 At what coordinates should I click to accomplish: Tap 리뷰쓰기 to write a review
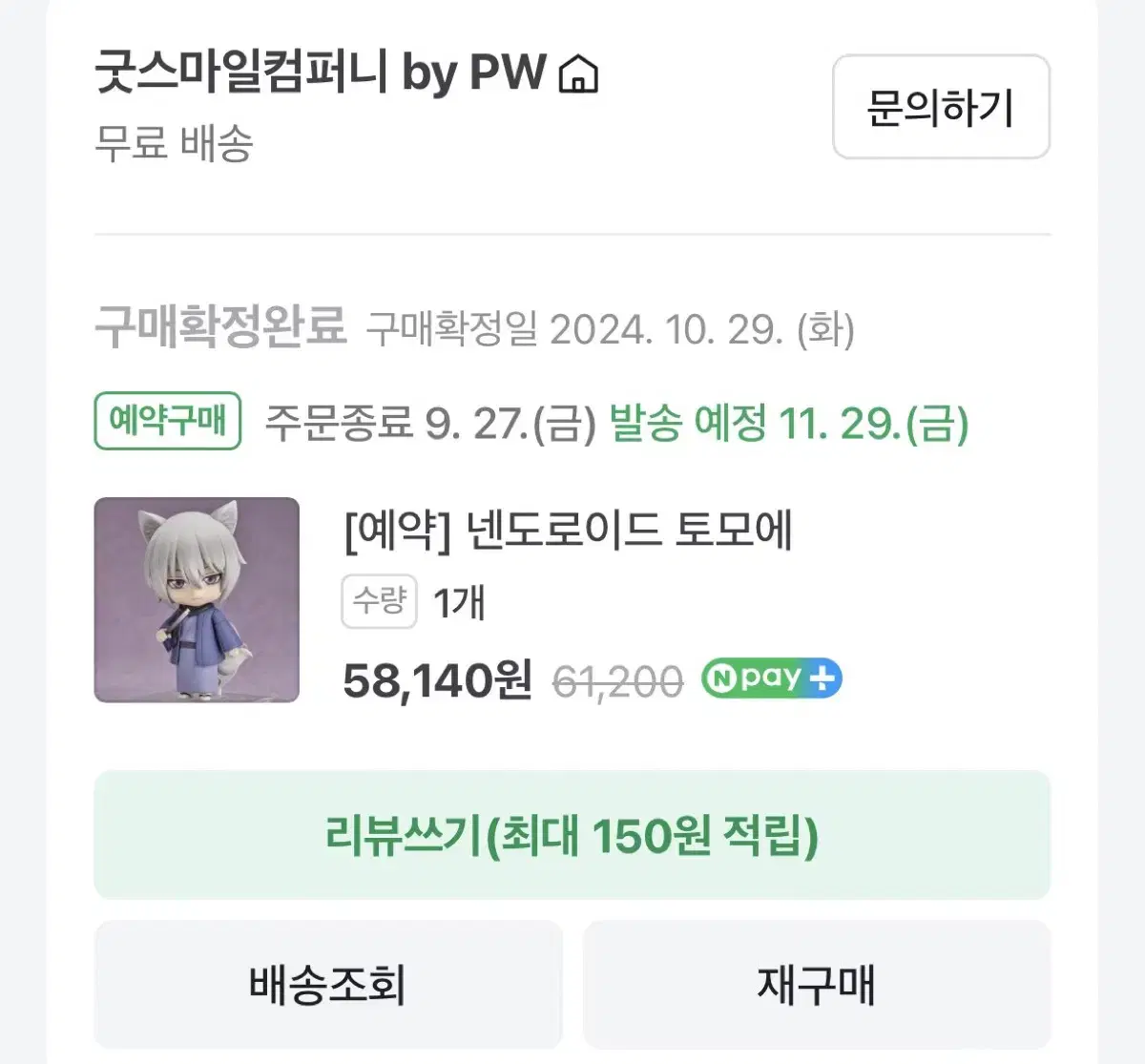[404, 836]
